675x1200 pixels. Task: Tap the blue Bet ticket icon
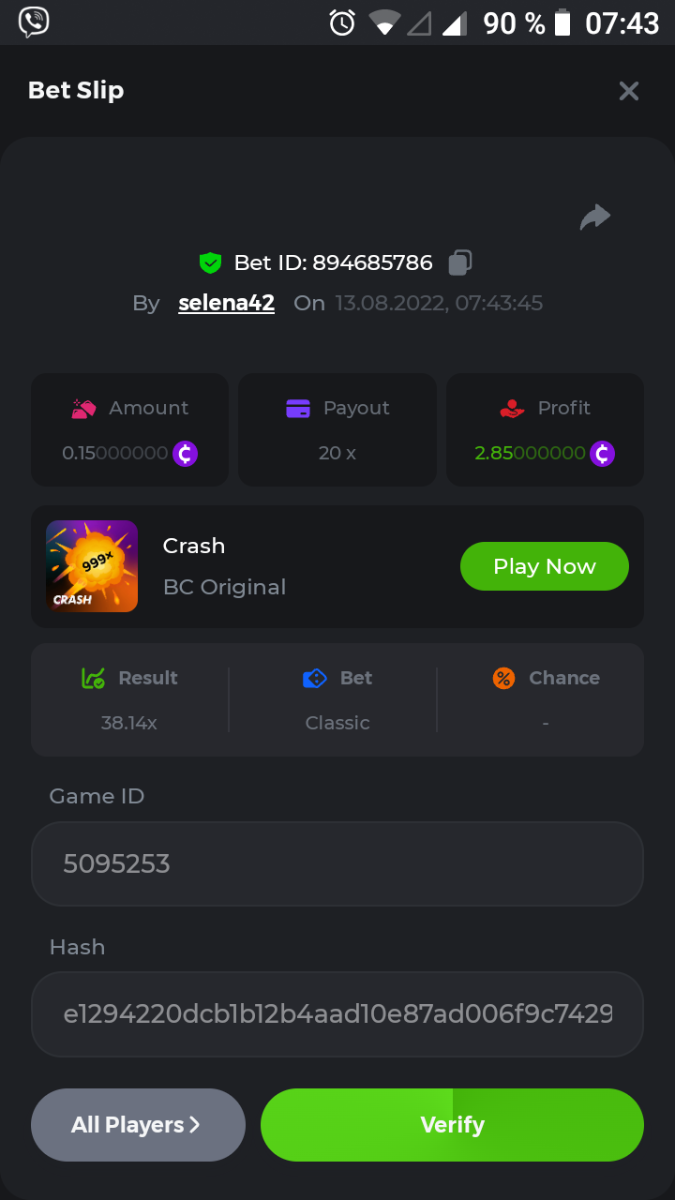click(314, 678)
